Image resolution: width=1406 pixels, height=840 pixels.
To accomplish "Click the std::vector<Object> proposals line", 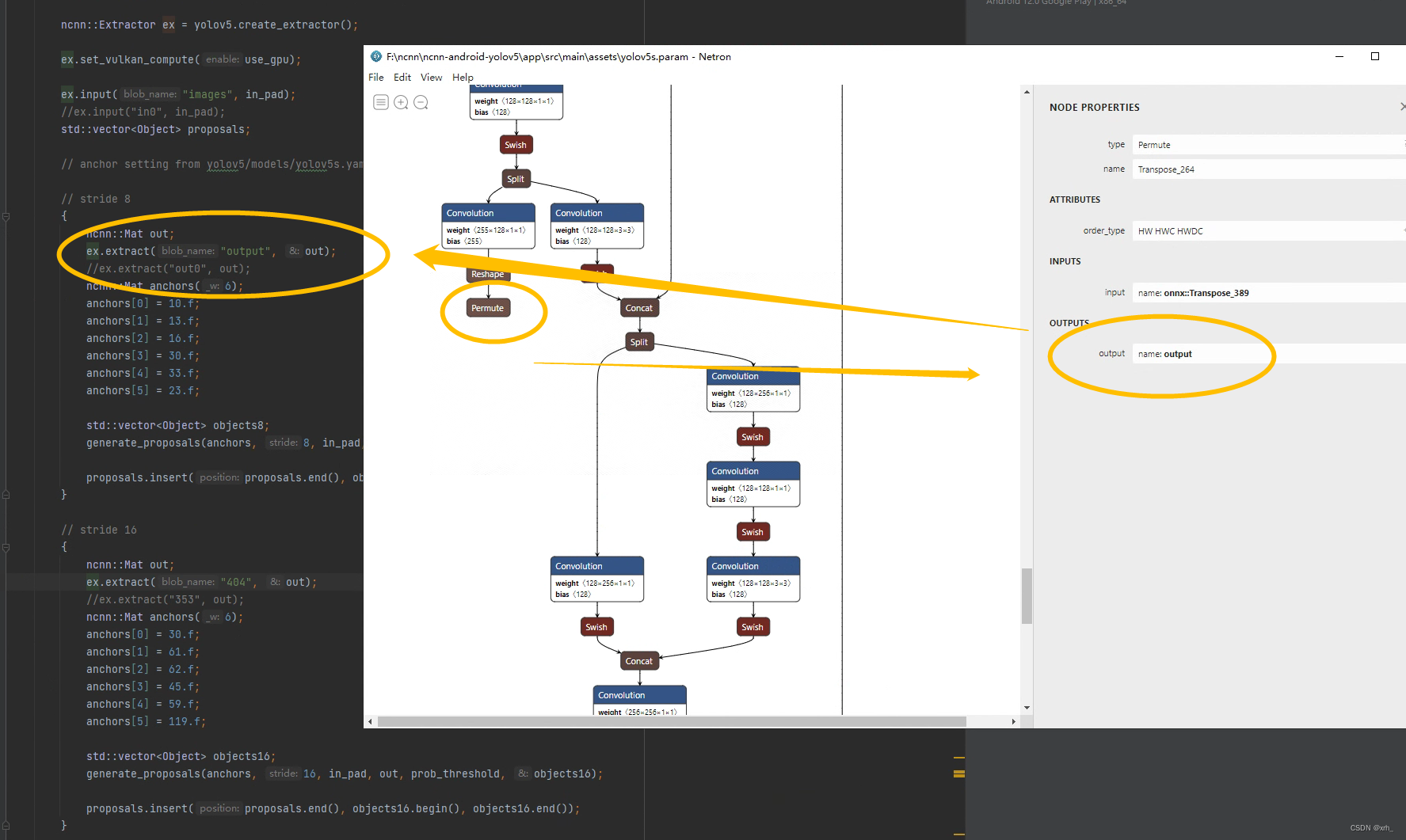I will 155,129.
